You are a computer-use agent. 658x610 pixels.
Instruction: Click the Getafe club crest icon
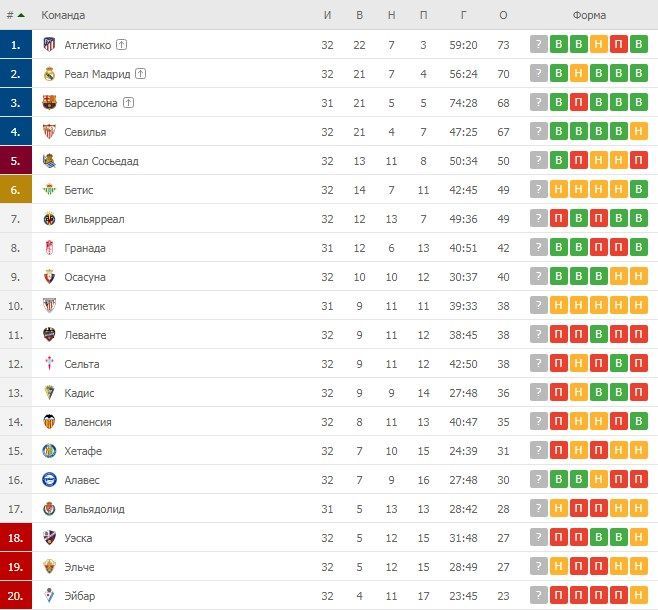pyautogui.click(x=48, y=451)
